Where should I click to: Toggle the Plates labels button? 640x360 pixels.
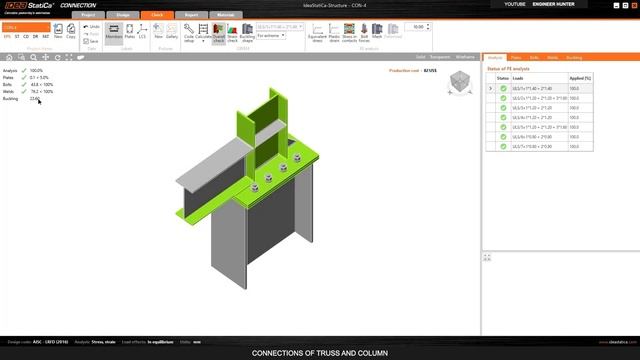click(129, 31)
